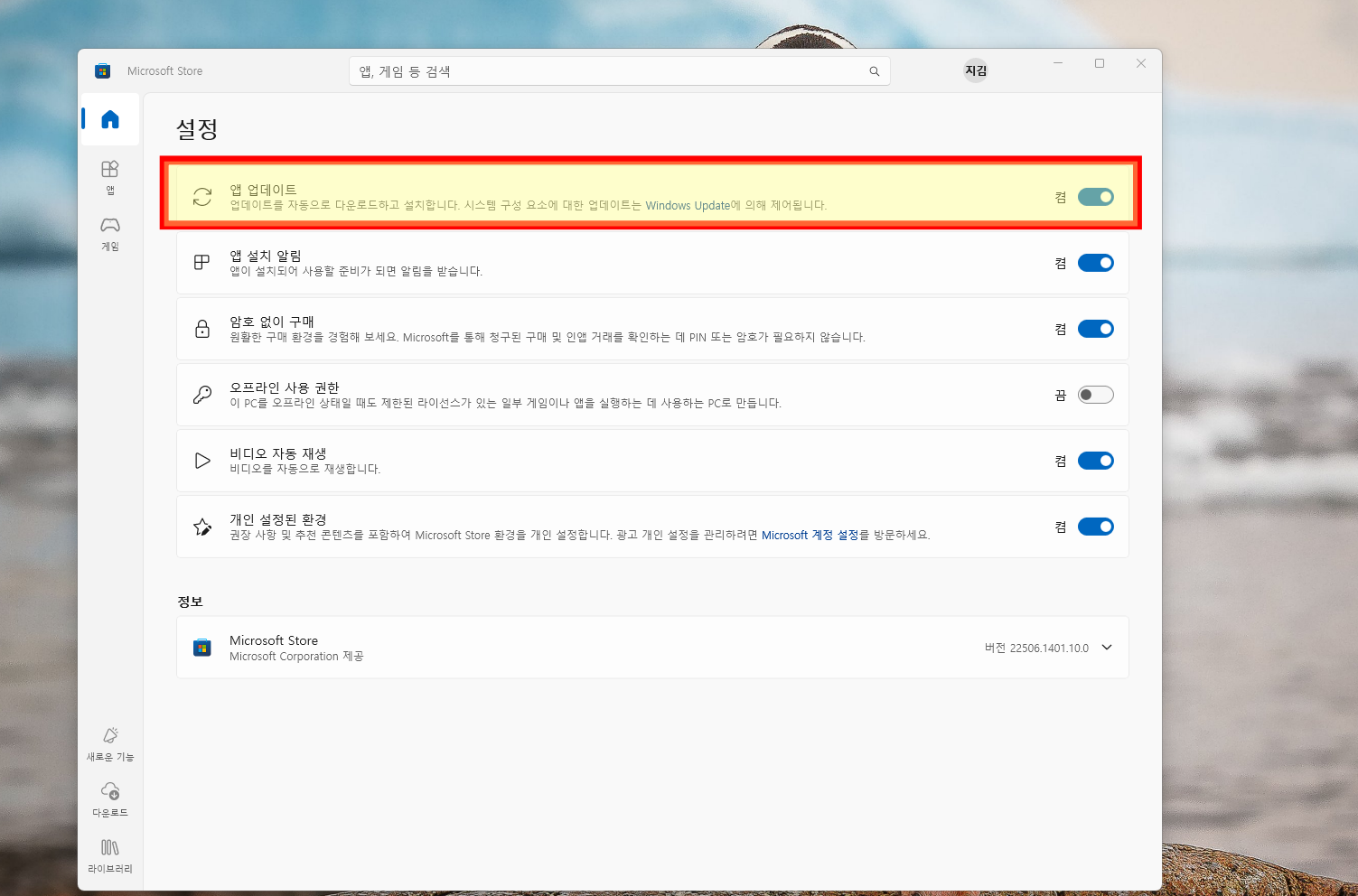The image size is (1358, 896).
Task: Toggle the 앱 설치 알림 switch
Action: (1095, 263)
